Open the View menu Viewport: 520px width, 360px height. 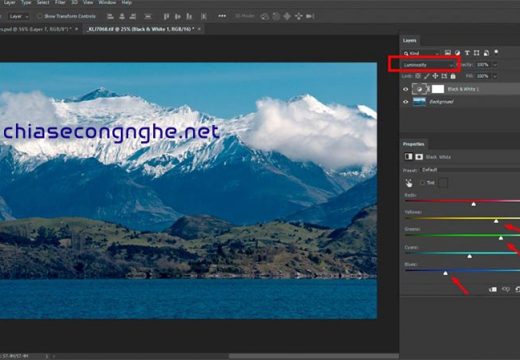88,3
